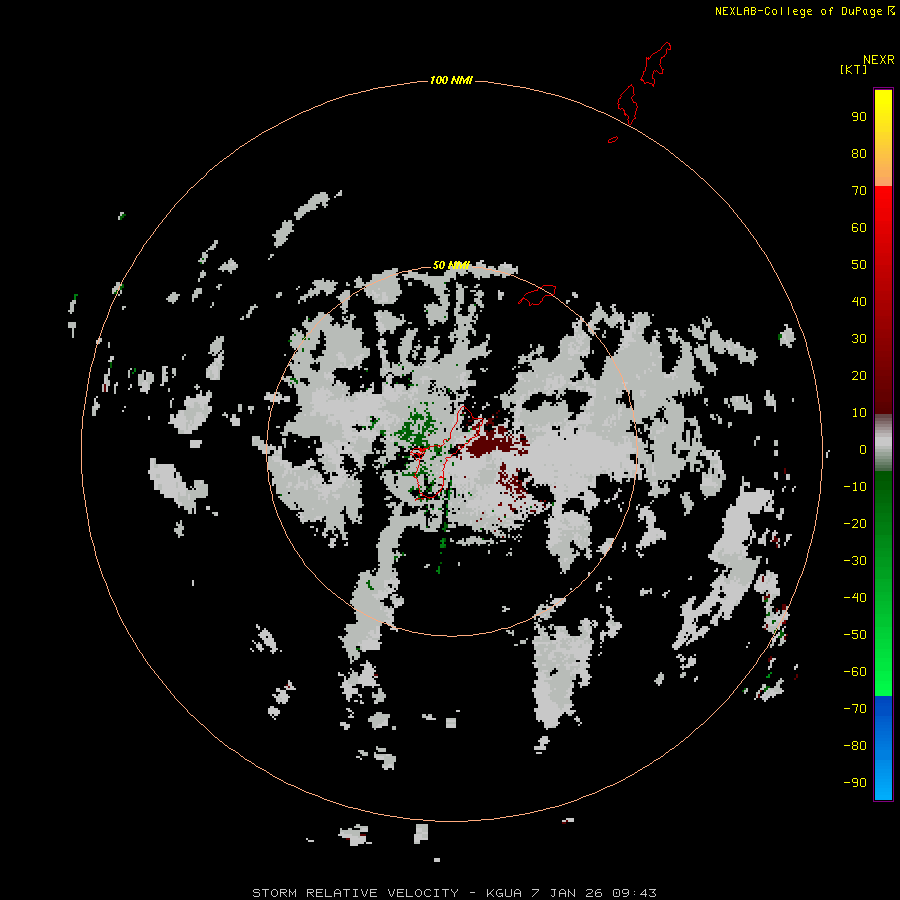The width and height of the screenshot is (900, 900).
Task: Click the 50 value on the velocity scale
Action: point(859,265)
